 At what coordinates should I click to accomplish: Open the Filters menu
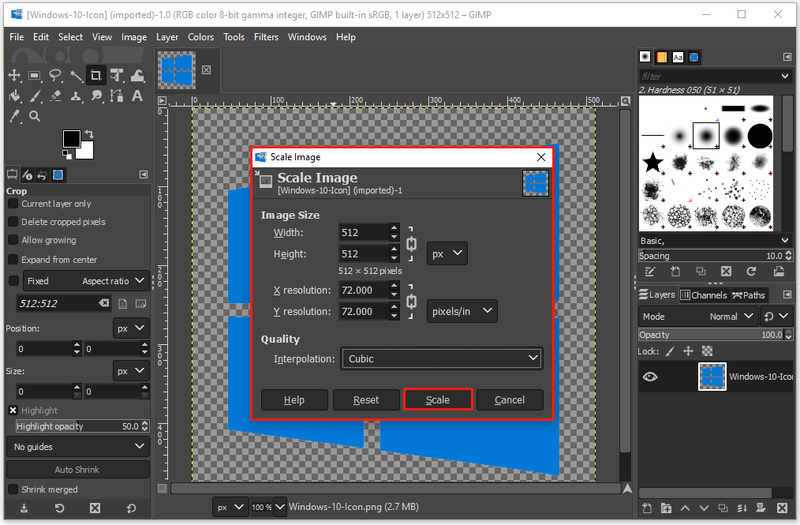pos(266,37)
